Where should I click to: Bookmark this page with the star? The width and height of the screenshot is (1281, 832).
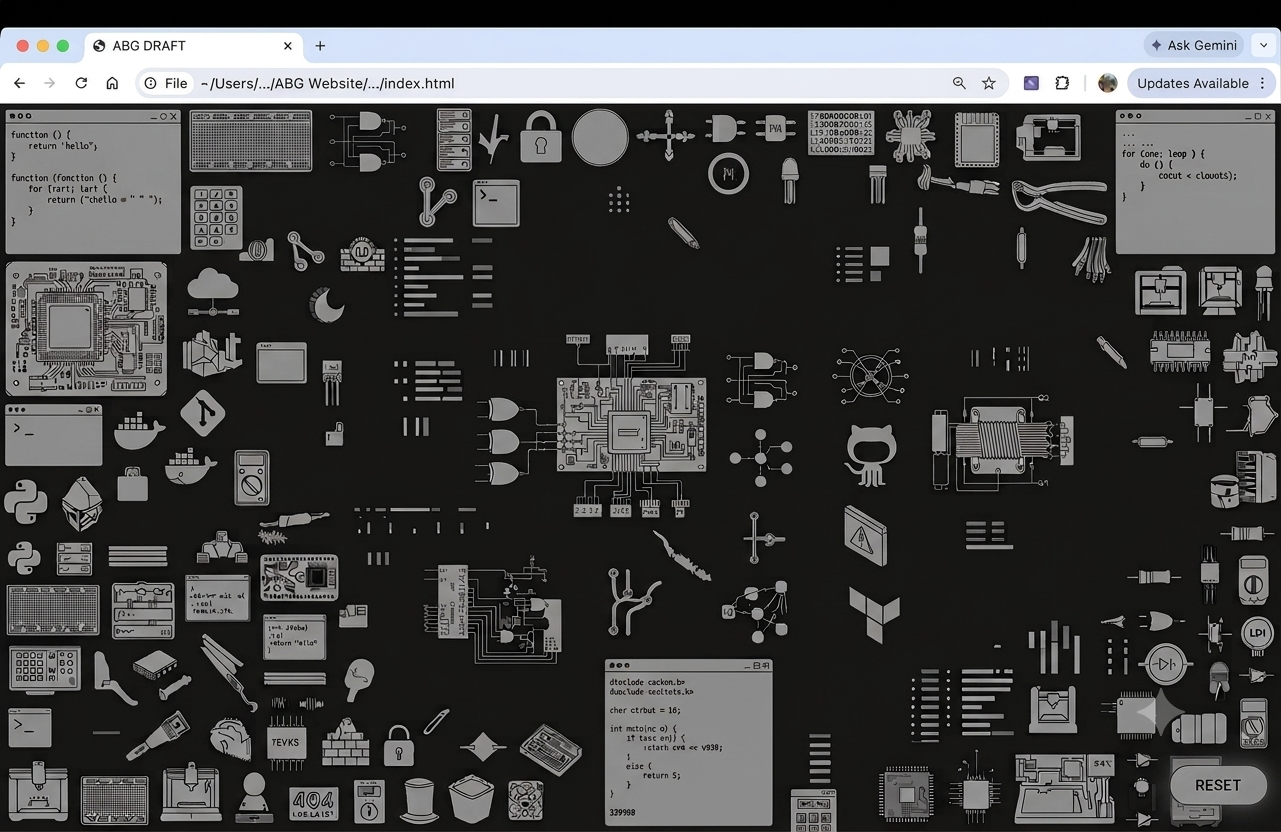pos(989,83)
